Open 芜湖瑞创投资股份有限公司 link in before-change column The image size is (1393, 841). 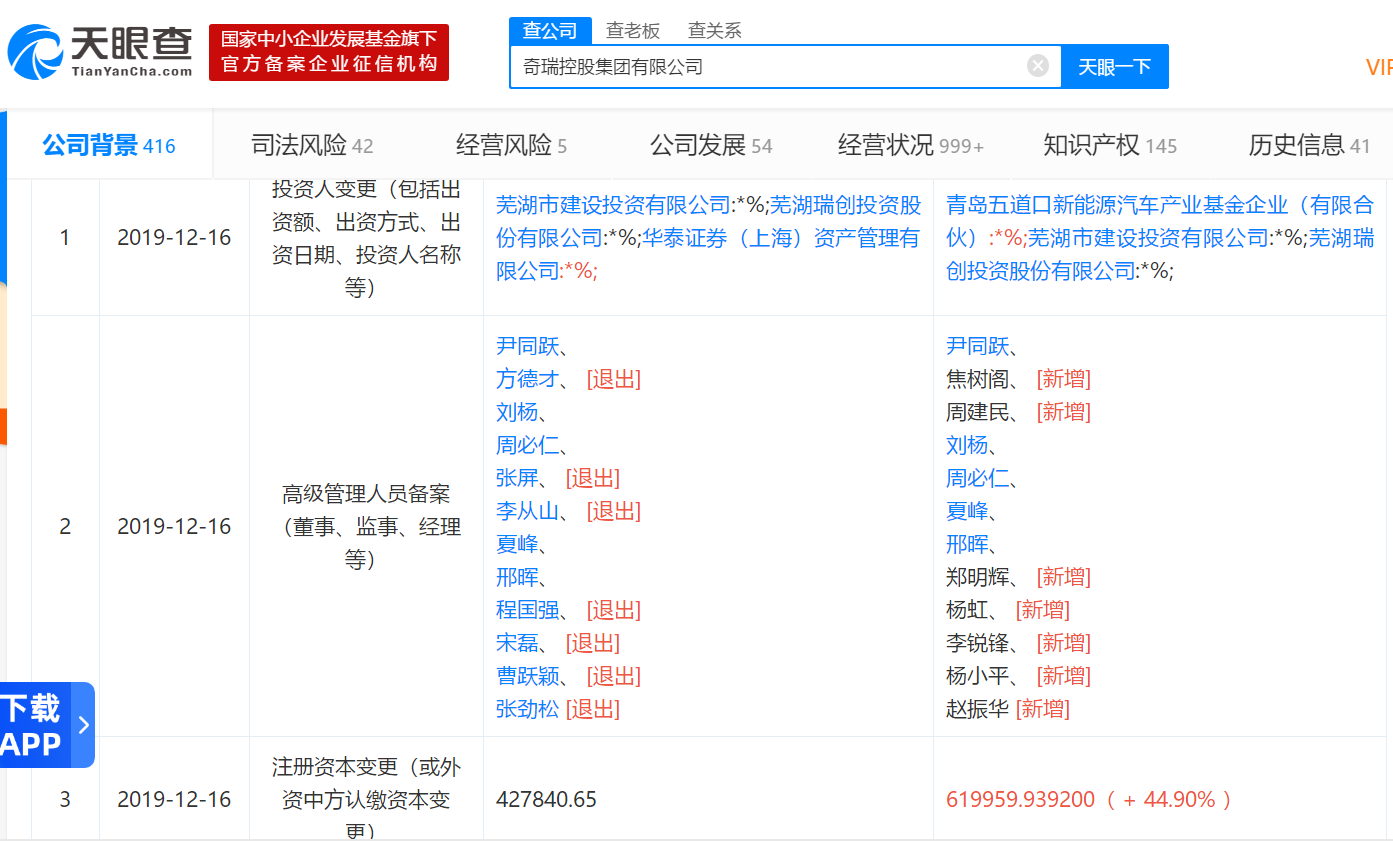pos(709,222)
